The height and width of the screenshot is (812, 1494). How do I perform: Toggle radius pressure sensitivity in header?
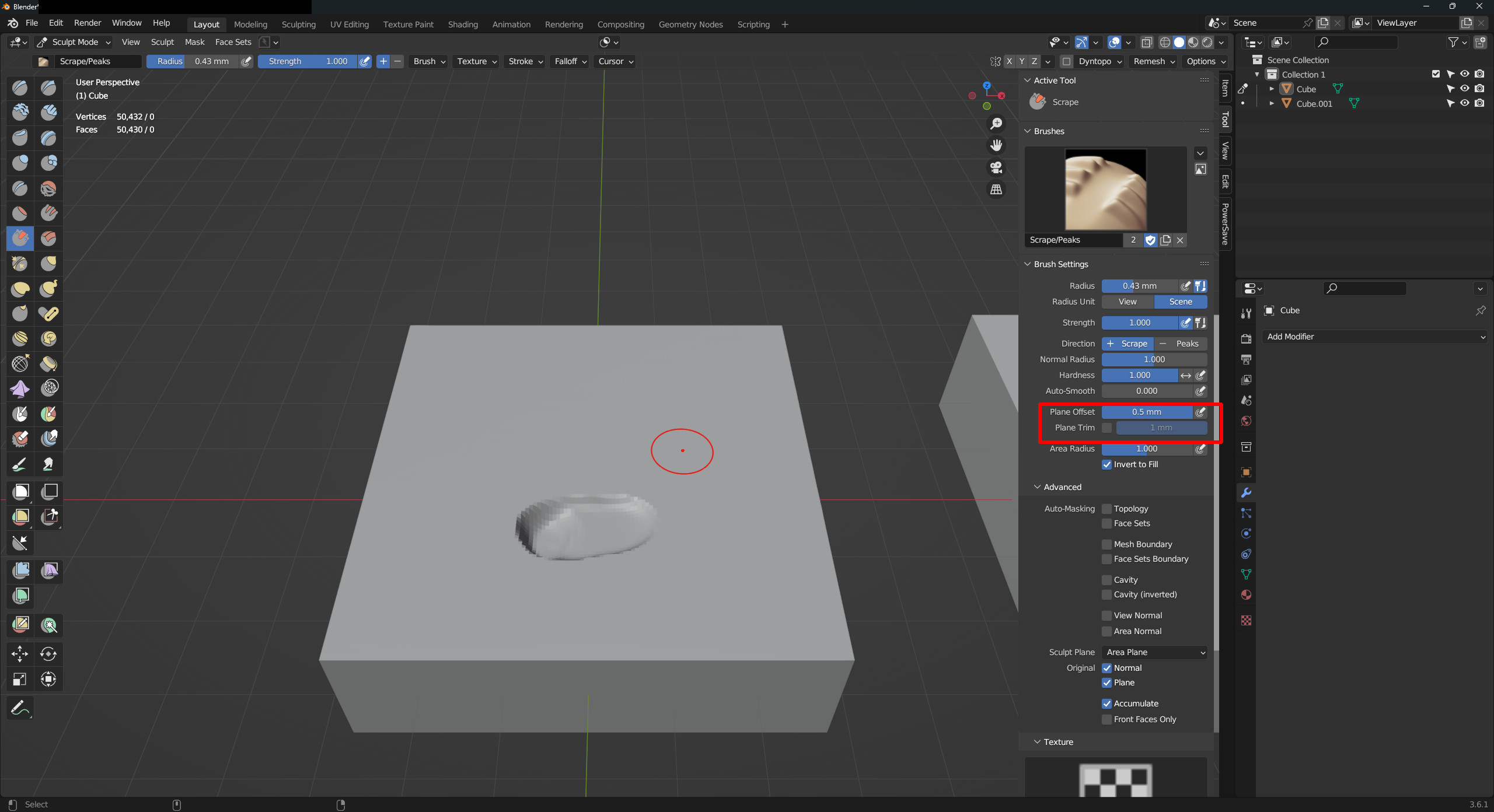point(247,61)
